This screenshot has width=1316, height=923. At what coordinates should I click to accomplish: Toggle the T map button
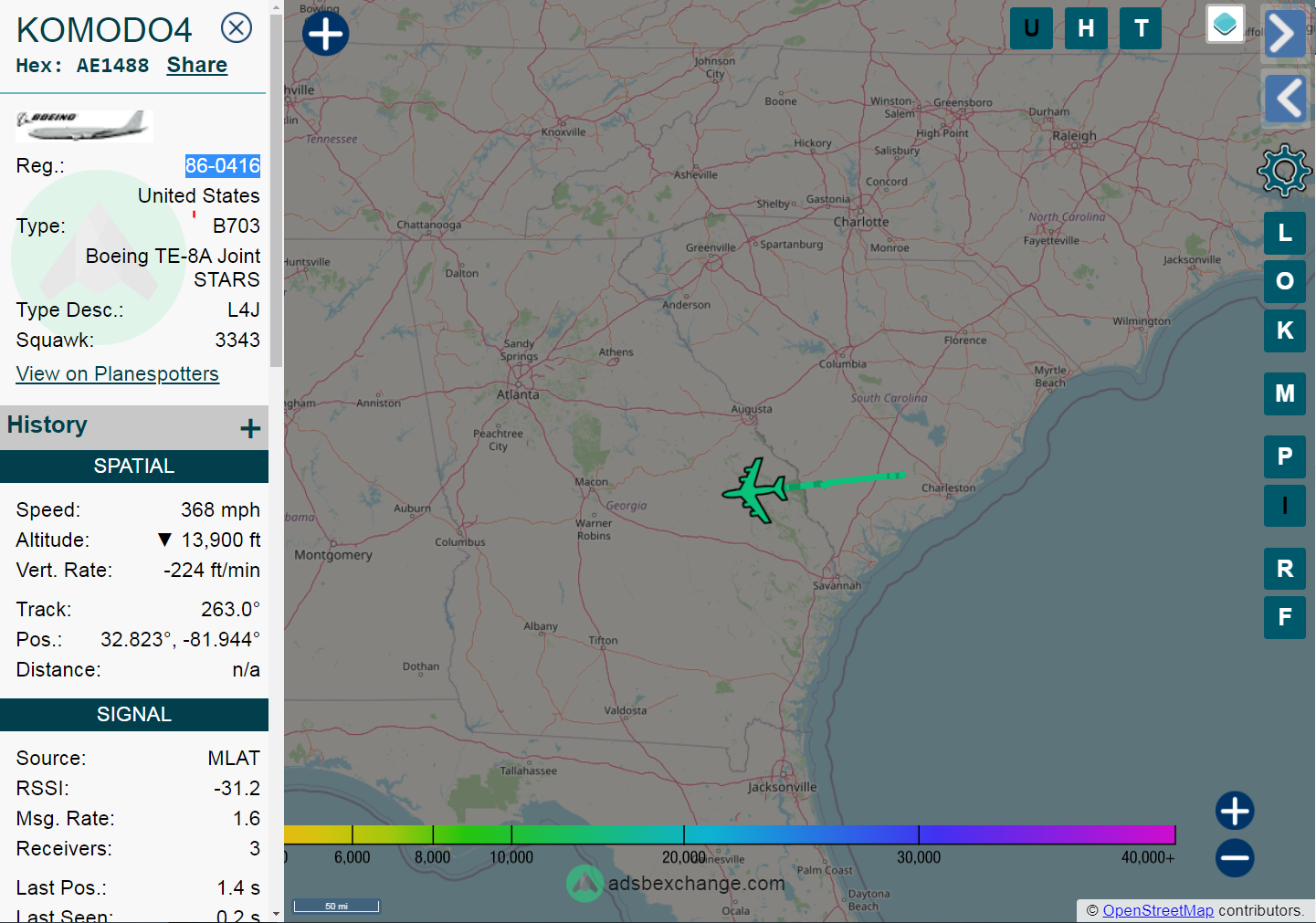[x=1141, y=28]
